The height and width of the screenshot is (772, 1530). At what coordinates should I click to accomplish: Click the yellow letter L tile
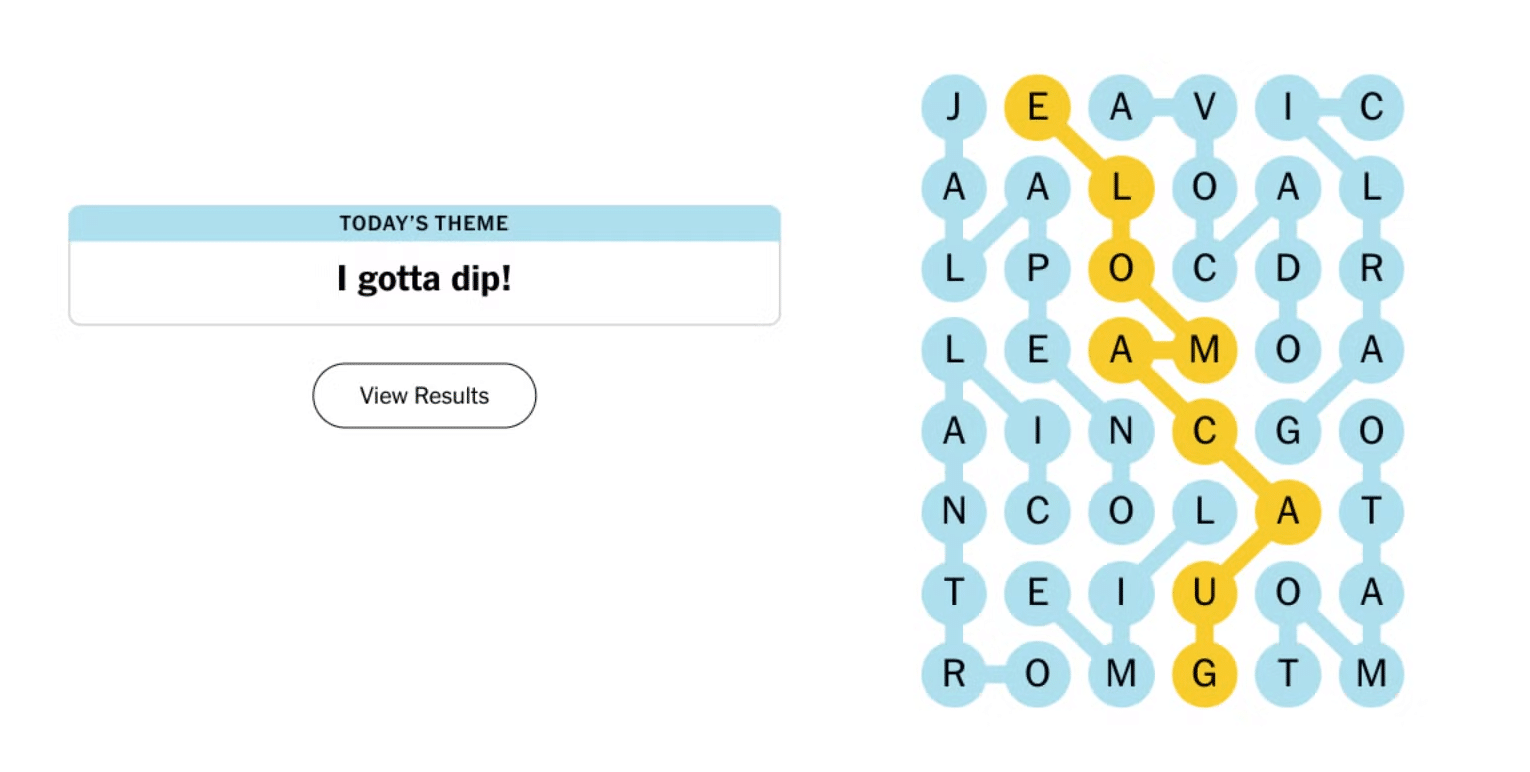(1121, 188)
